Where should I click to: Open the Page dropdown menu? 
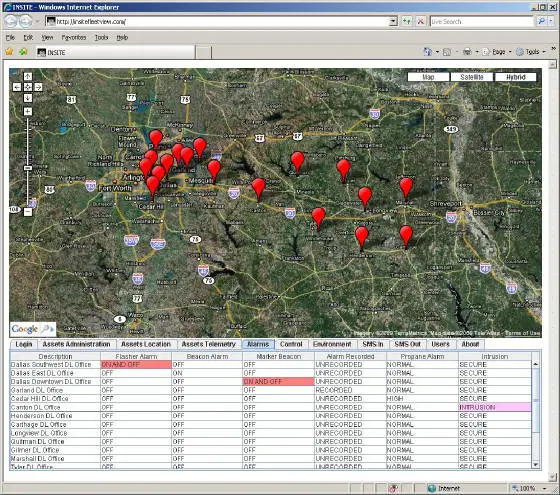click(x=498, y=52)
